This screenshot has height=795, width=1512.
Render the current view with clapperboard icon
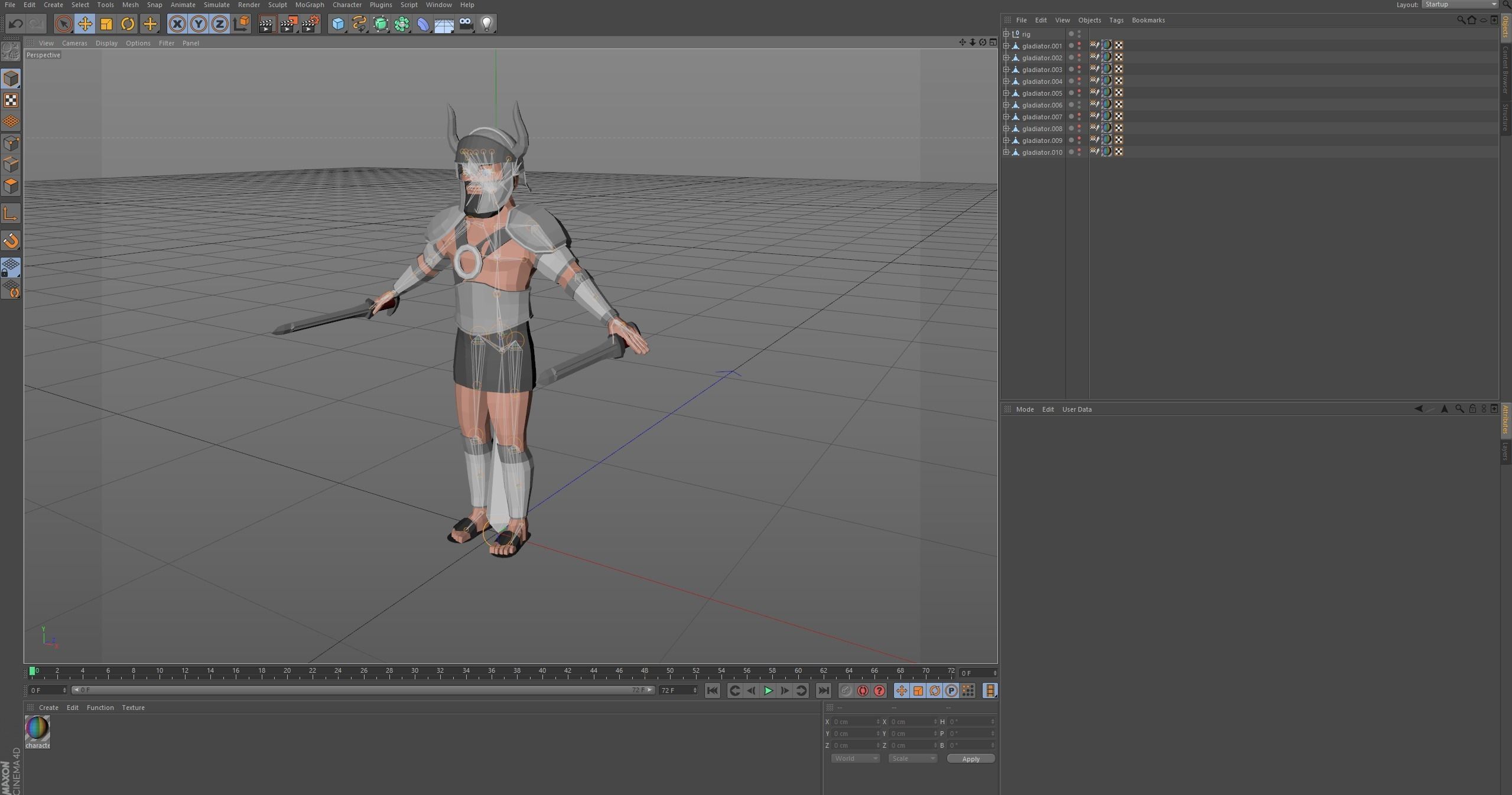pyautogui.click(x=267, y=24)
